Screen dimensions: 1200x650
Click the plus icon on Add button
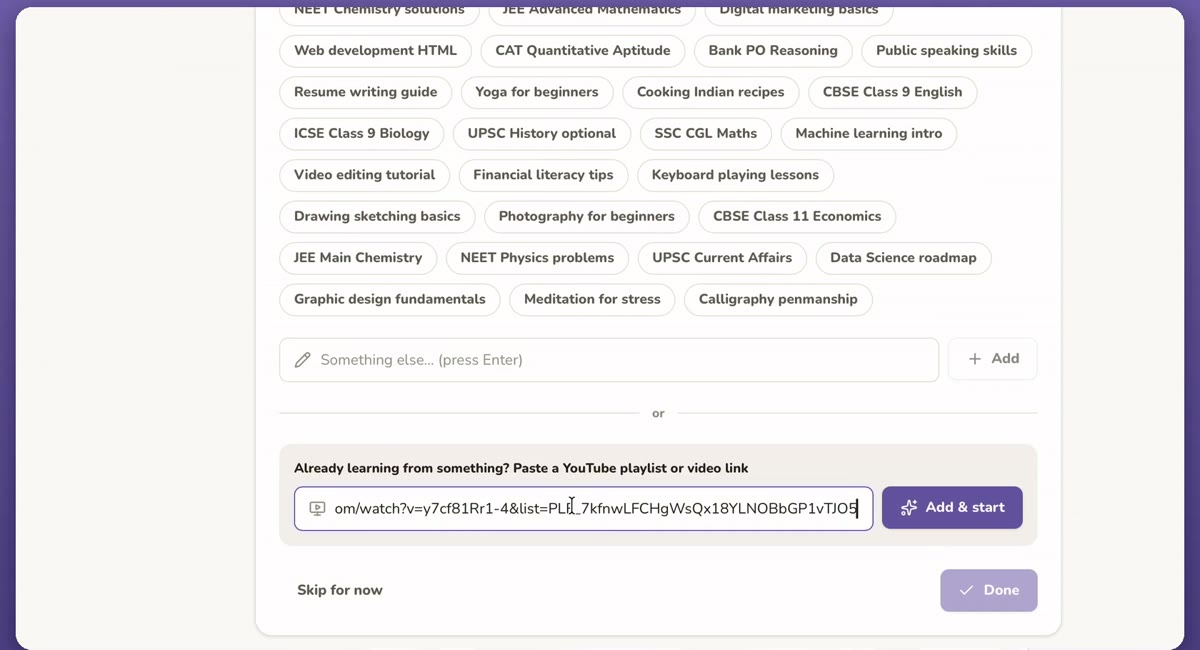point(975,359)
